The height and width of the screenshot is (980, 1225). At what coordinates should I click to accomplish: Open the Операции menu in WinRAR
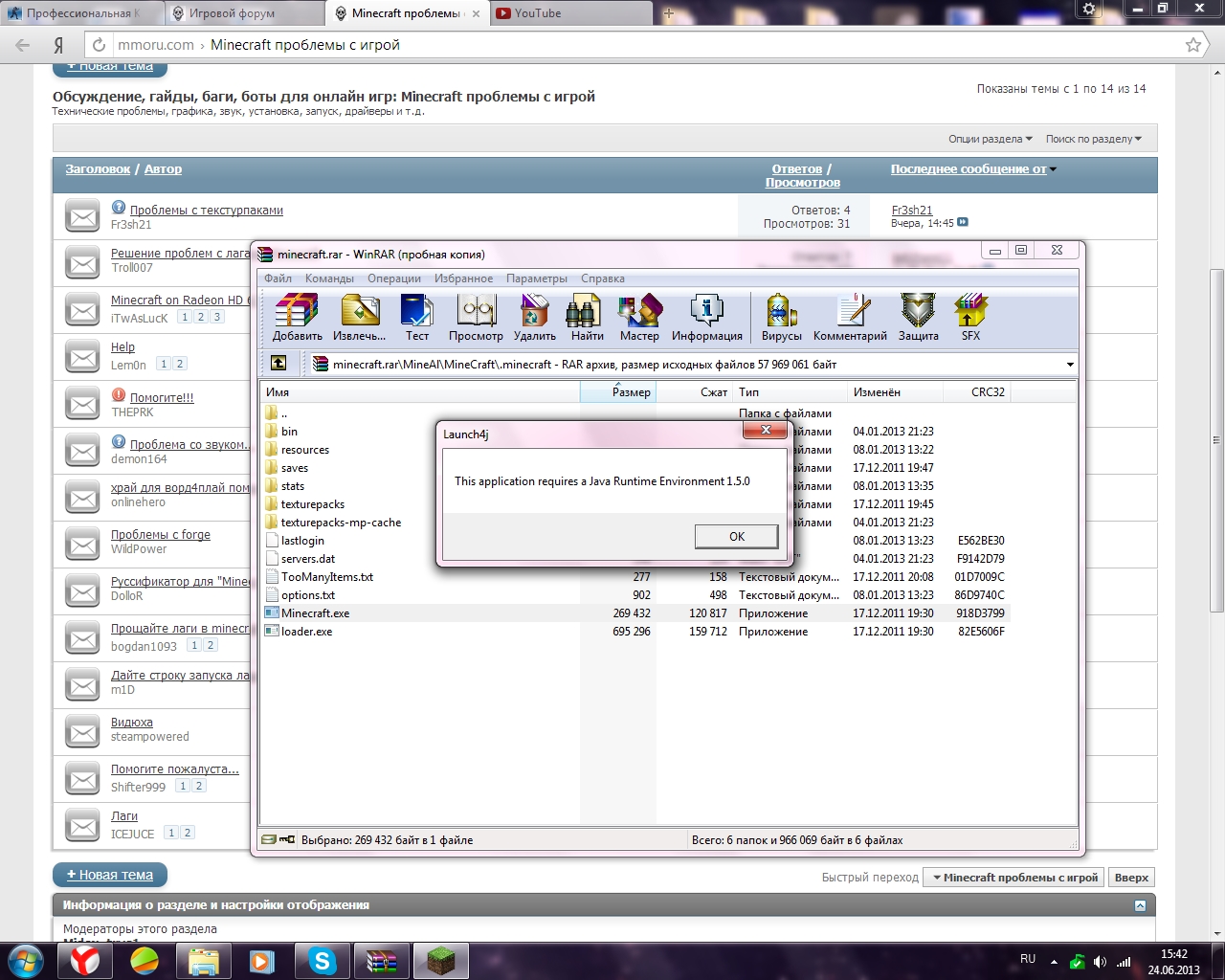[x=394, y=278]
